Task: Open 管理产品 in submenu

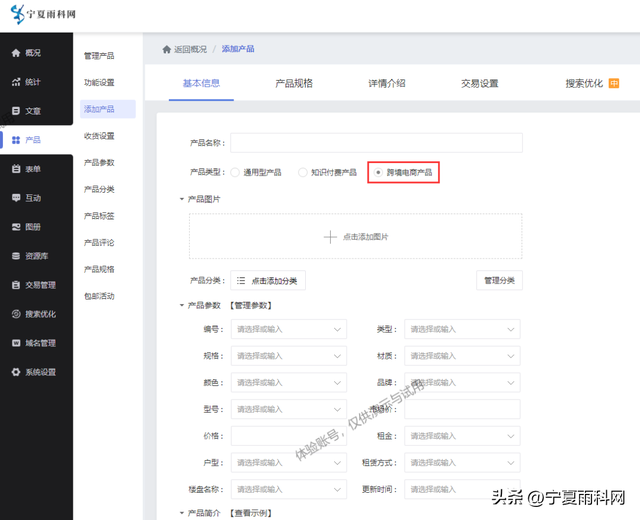Action: pos(99,56)
